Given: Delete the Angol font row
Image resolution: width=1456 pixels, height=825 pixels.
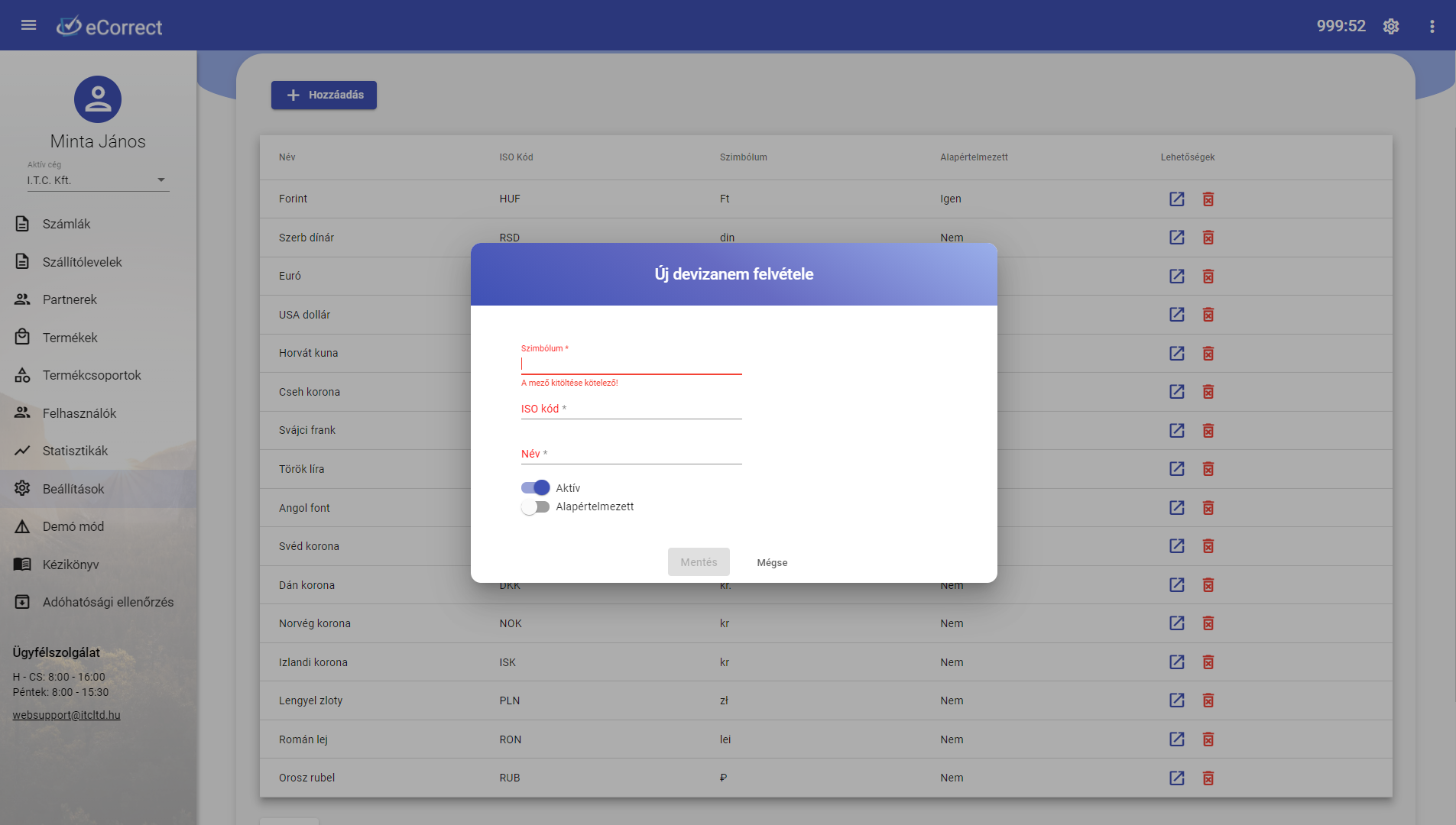Looking at the screenshot, I should click(1208, 508).
